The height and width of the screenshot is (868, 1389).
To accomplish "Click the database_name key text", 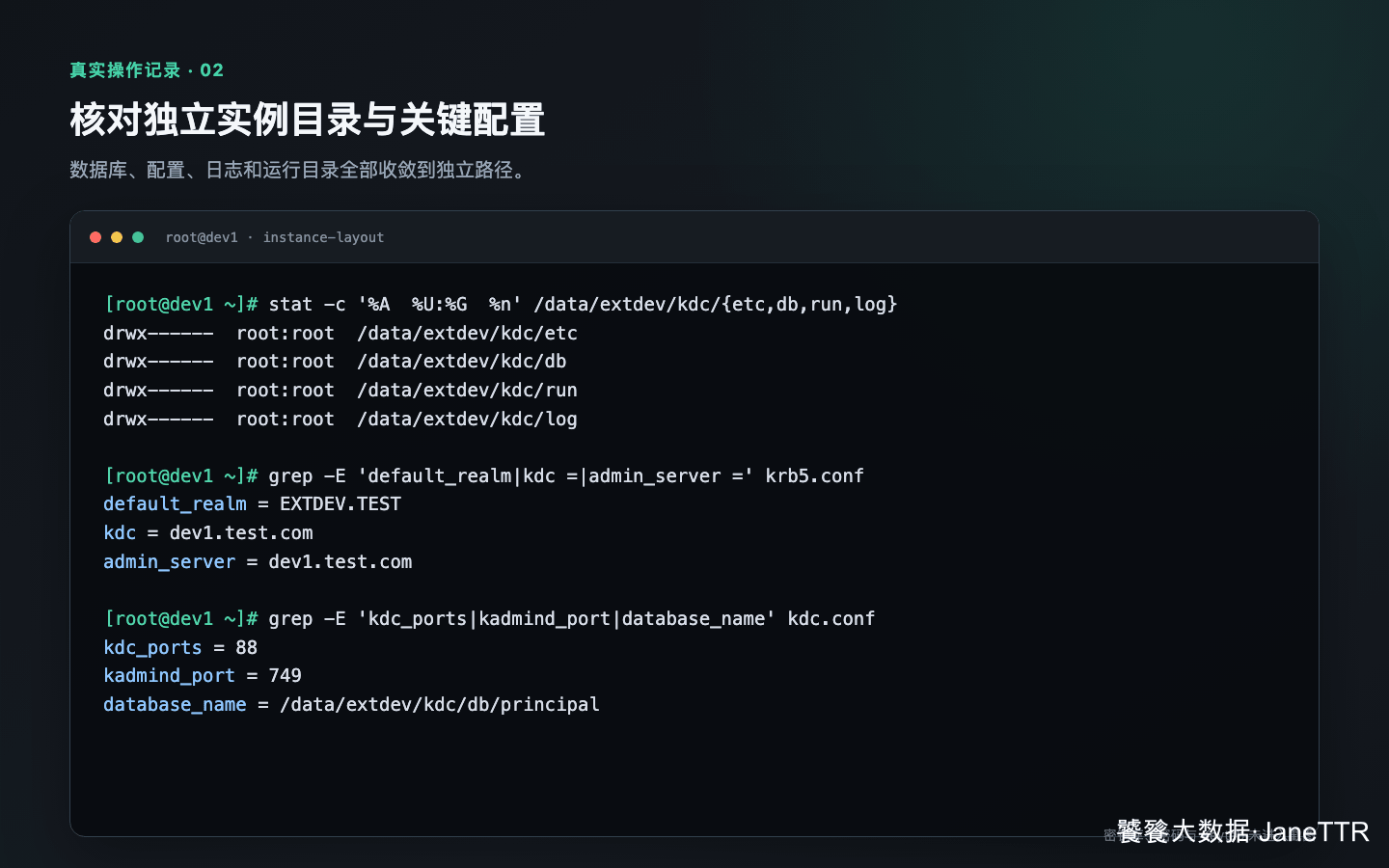I will pos(175,705).
